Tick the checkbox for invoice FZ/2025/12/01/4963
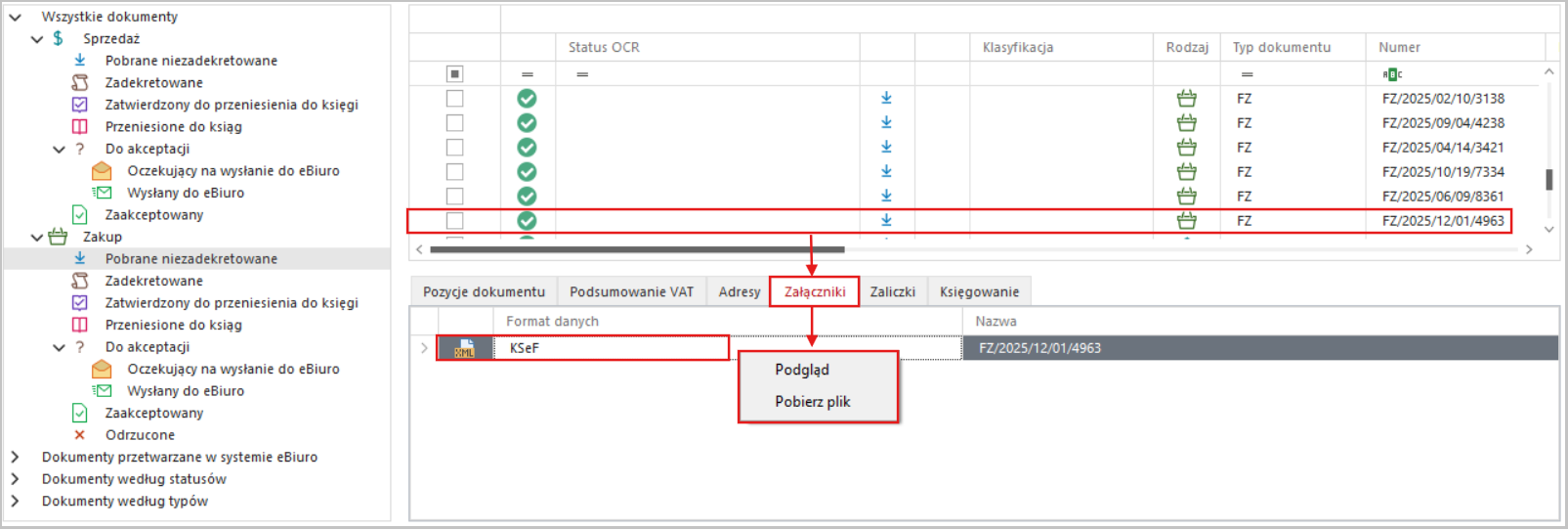 (455, 221)
